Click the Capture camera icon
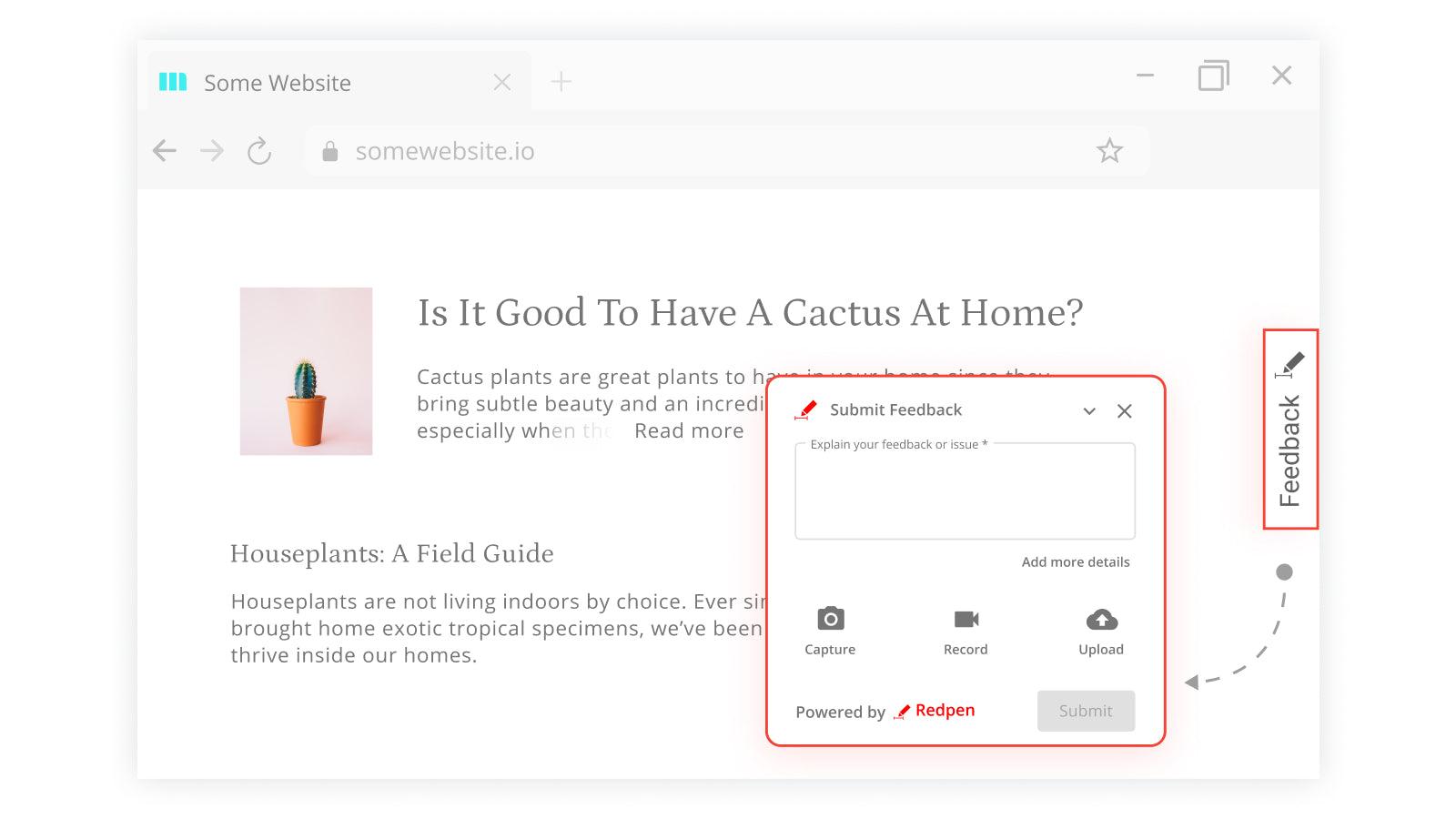Viewport: 1456px width, 819px height. coord(830,620)
